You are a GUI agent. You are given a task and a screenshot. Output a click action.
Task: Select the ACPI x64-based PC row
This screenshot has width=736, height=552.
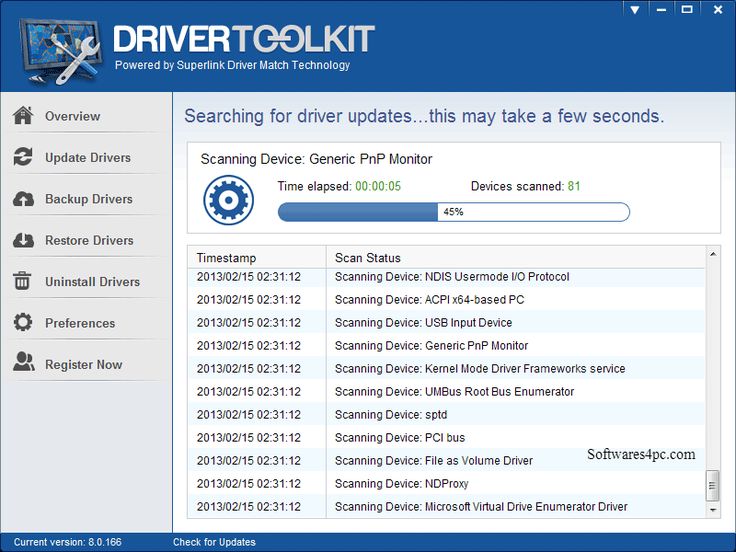point(446,299)
